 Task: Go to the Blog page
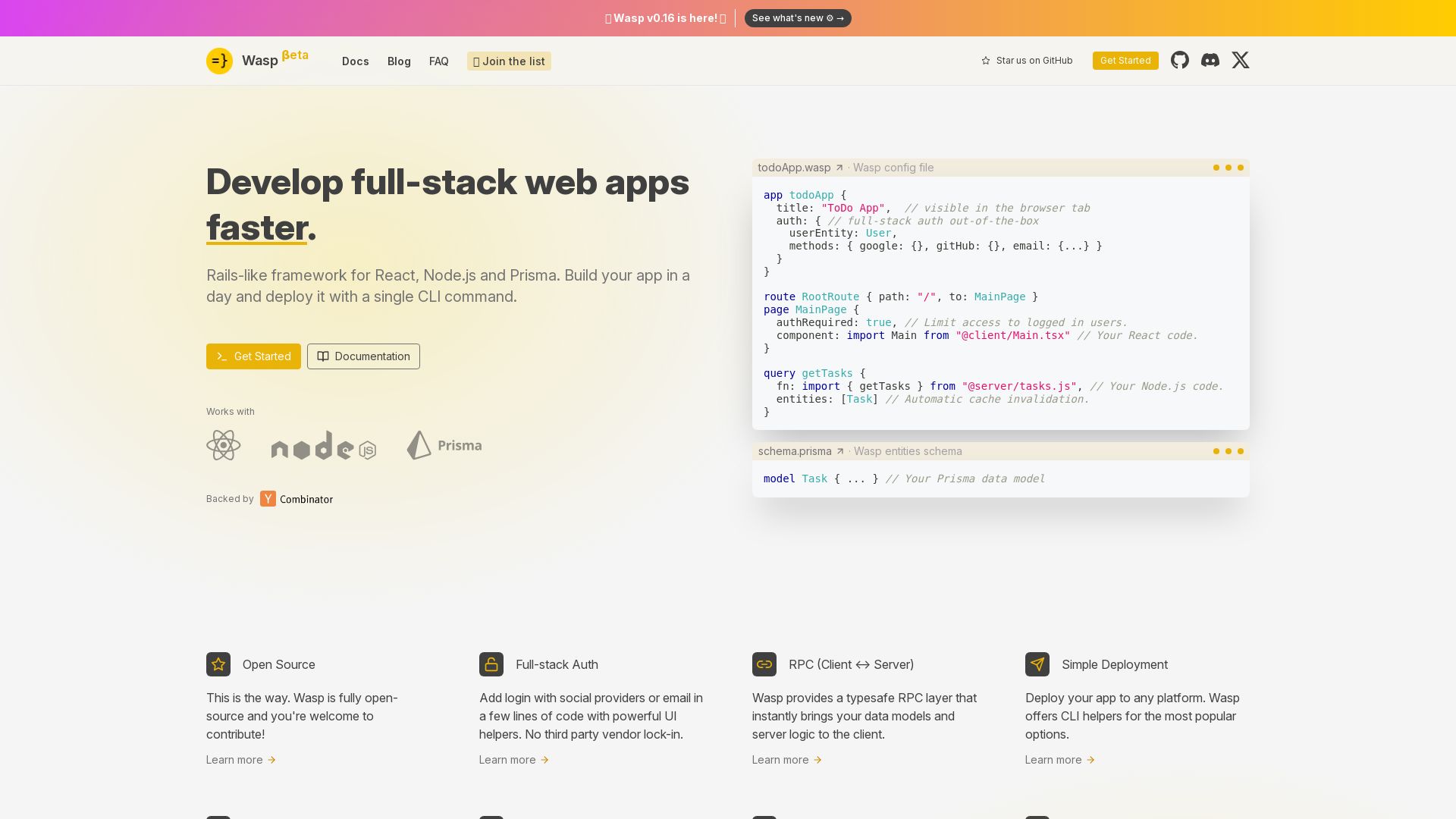pos(399,61)
